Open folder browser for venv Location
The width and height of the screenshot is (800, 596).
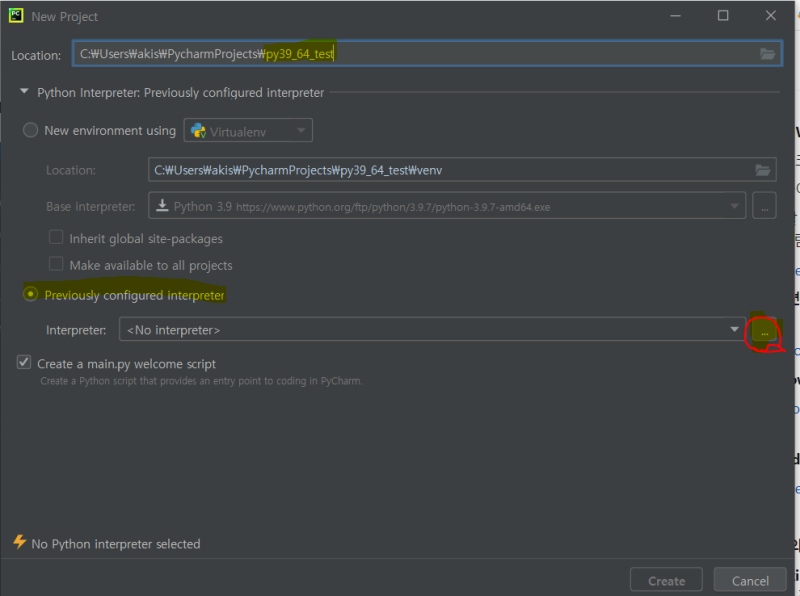point(763,170)
